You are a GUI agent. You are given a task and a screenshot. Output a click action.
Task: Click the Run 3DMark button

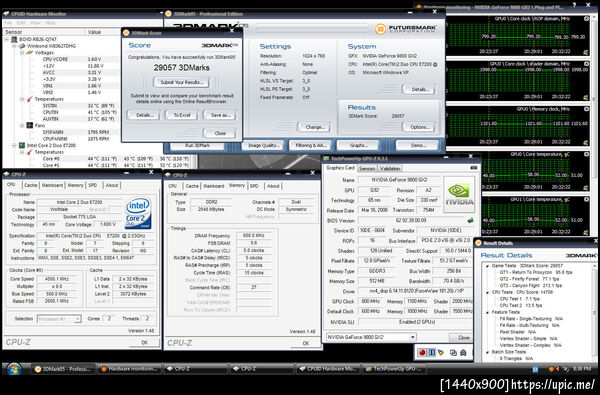pos(197,145)
